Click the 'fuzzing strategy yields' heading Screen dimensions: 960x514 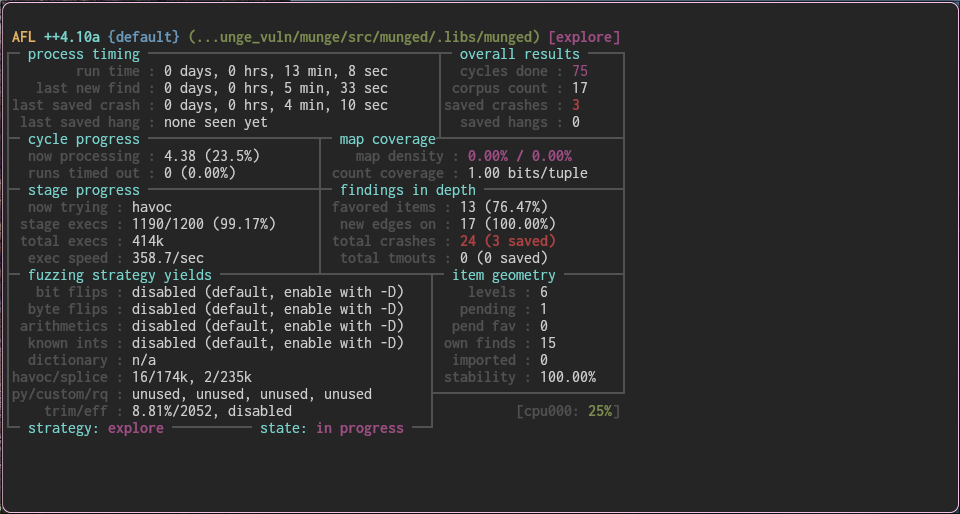coord(120,275)
